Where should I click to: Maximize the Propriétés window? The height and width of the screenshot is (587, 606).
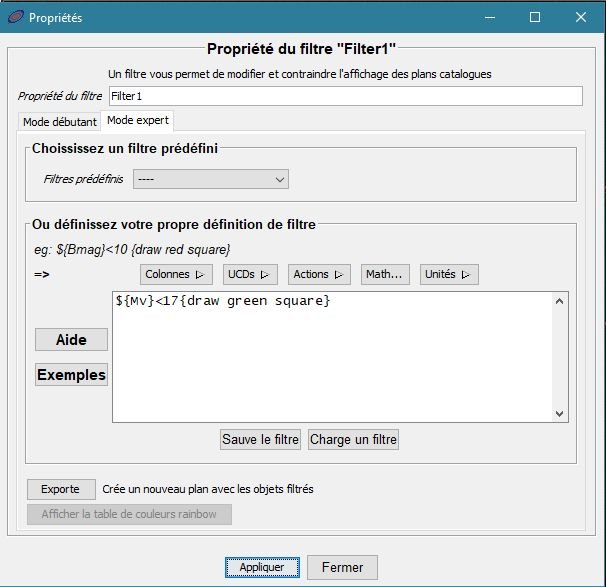tap(535, 17)
